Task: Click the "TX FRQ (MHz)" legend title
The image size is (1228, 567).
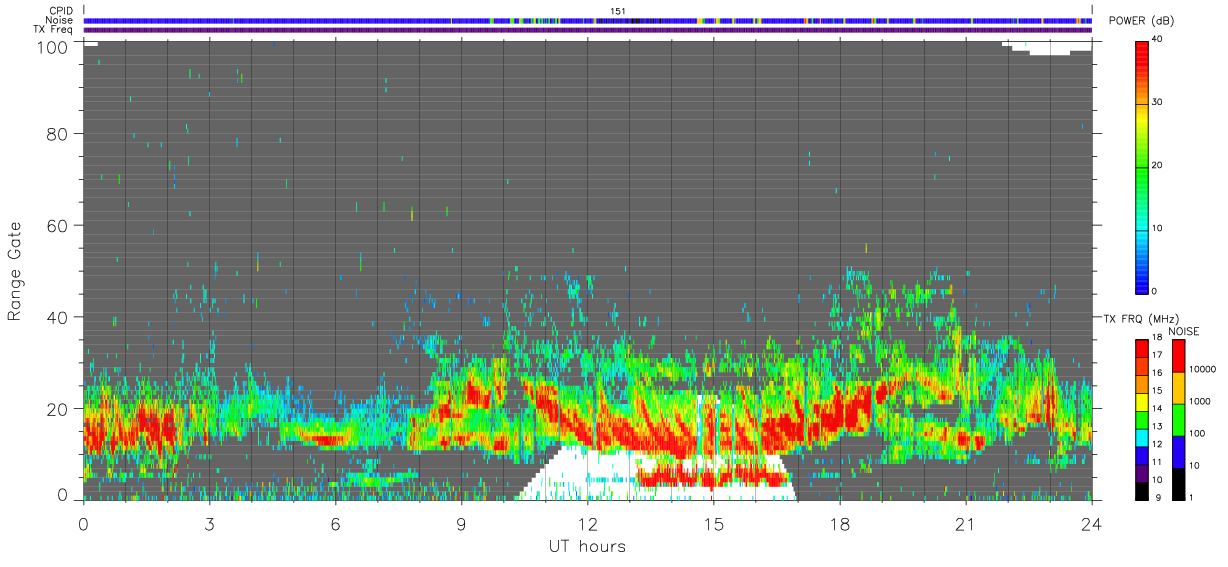Action: [1136, 319]
